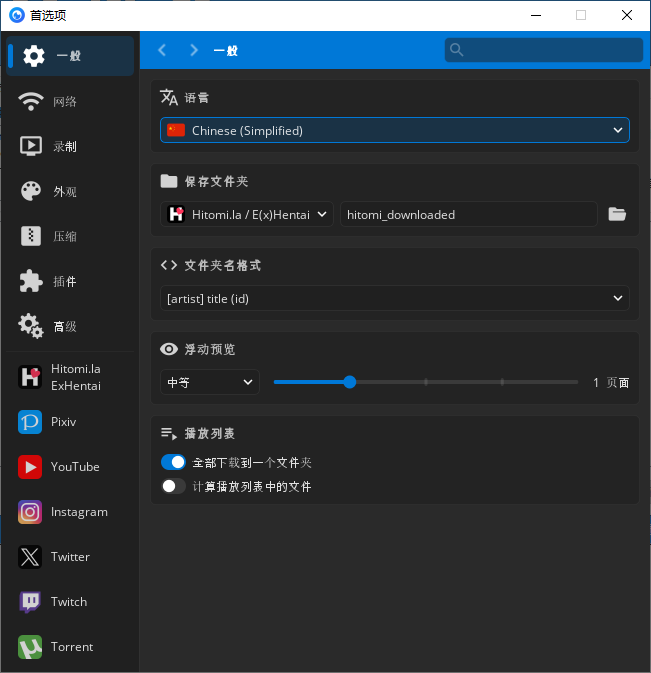Enable 计算播放列表中的文件 switch
The image size is (651, 673).
[173, 486]
